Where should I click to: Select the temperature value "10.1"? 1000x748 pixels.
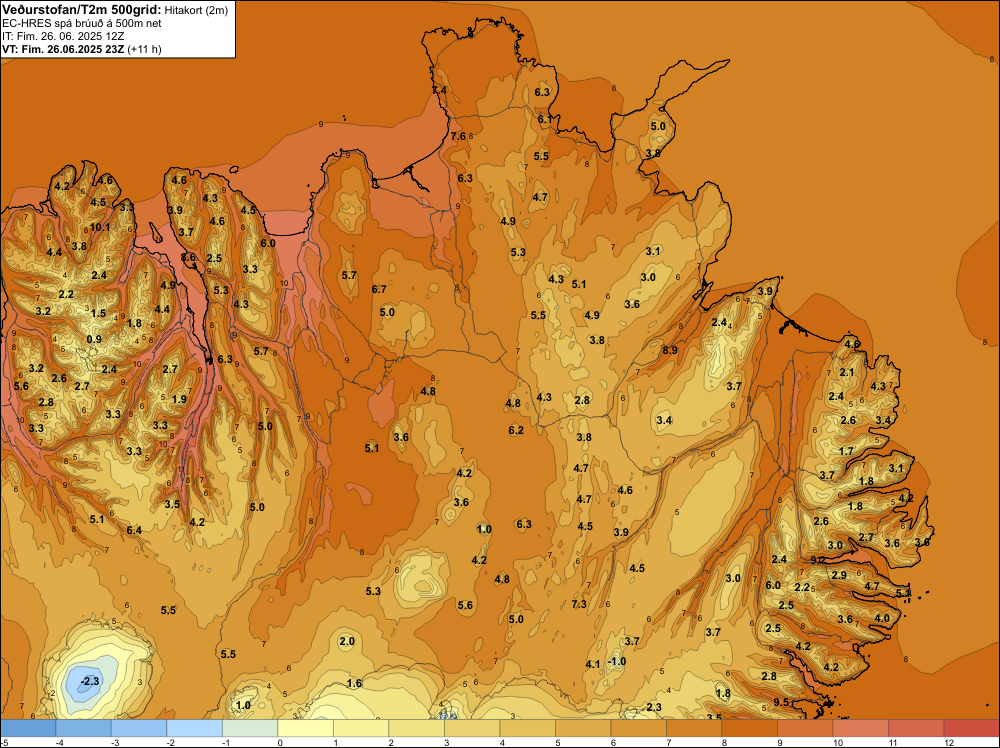point(99,227)
